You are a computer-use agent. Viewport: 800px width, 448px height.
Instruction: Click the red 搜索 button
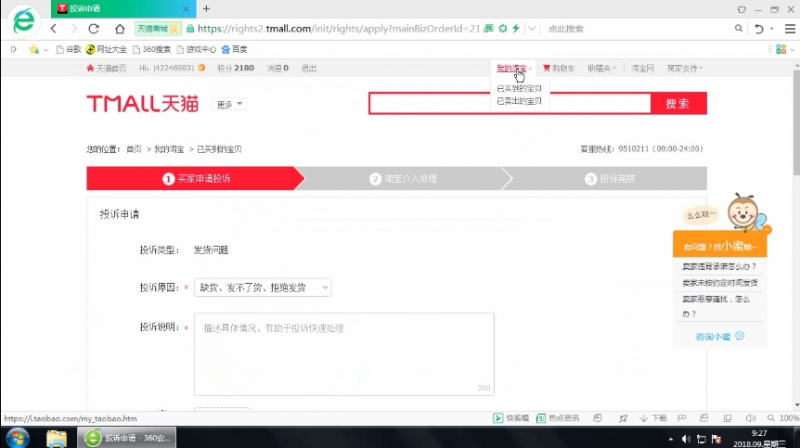click(x=678, y=104)
